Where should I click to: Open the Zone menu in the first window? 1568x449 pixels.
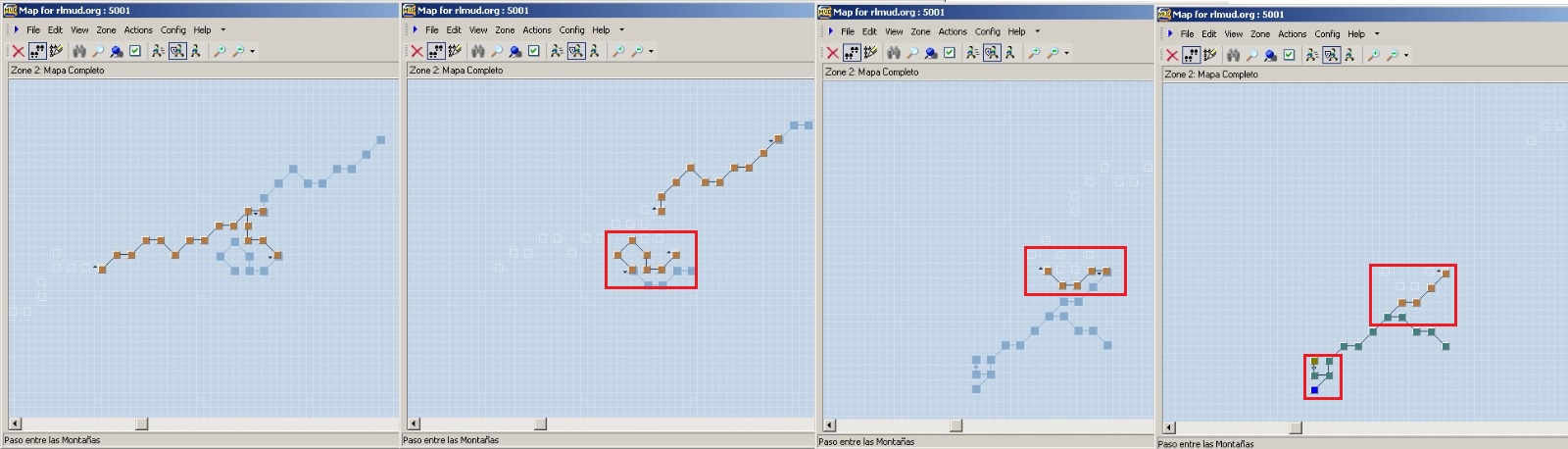tap(106, 30)
